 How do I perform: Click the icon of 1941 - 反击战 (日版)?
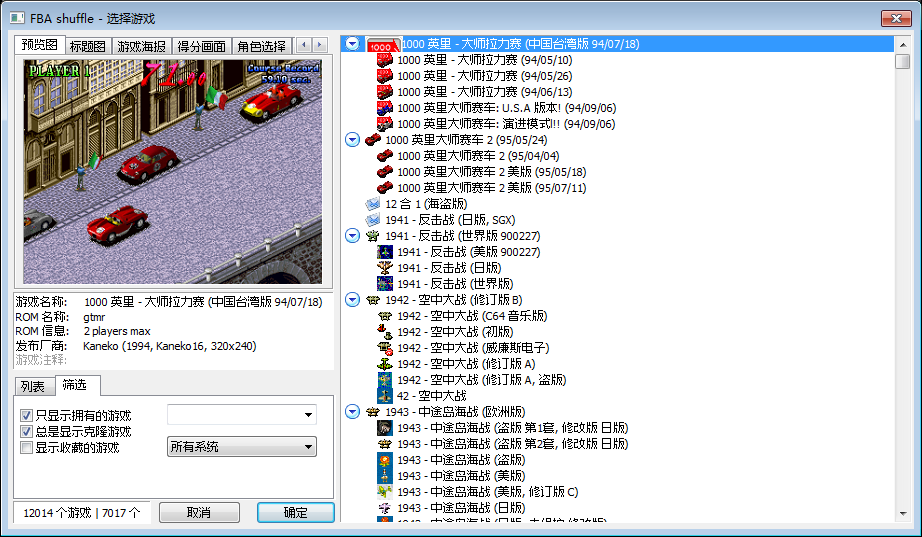coord(385,268)
